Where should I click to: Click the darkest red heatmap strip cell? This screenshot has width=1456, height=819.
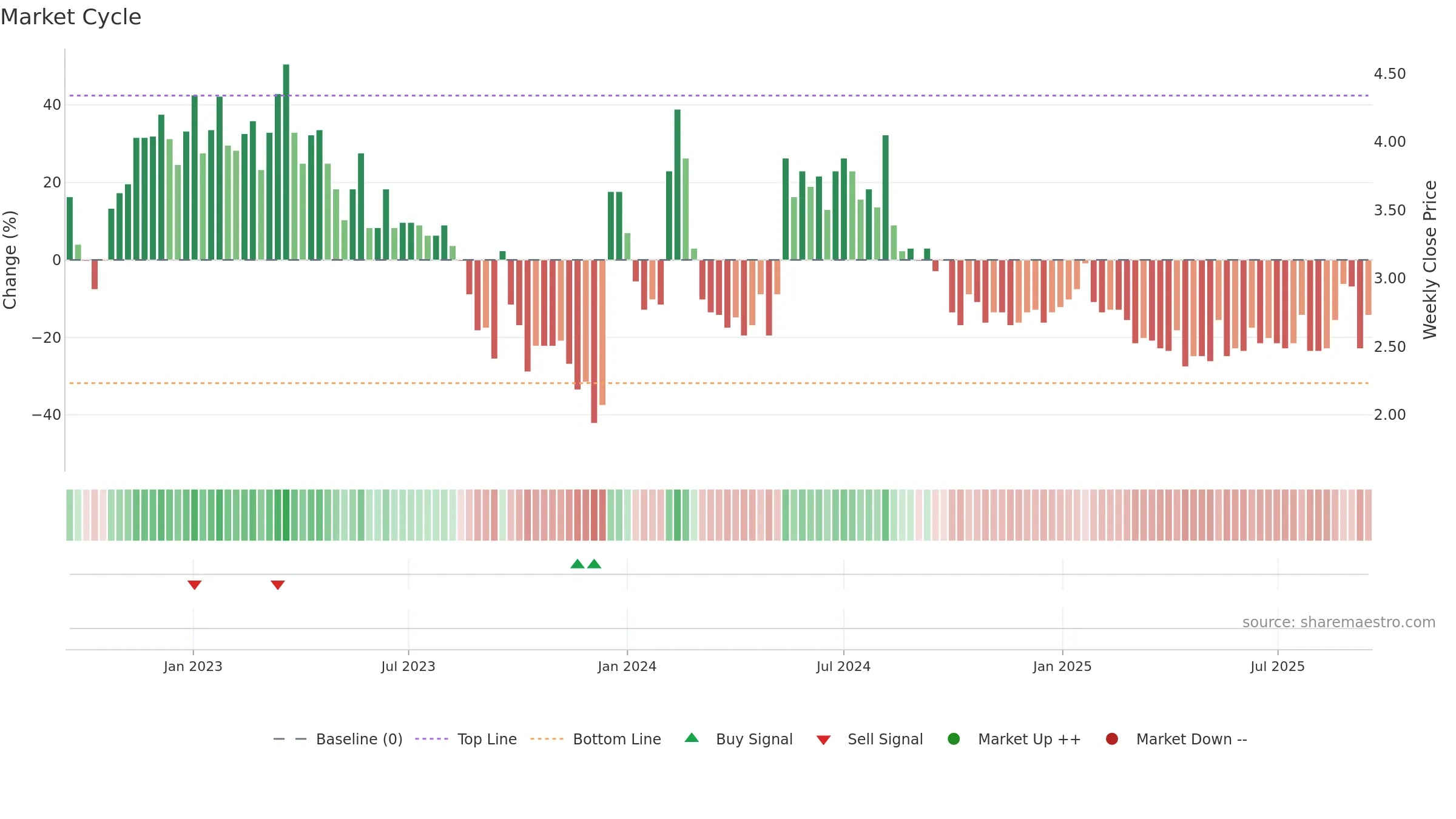point(594,515)
